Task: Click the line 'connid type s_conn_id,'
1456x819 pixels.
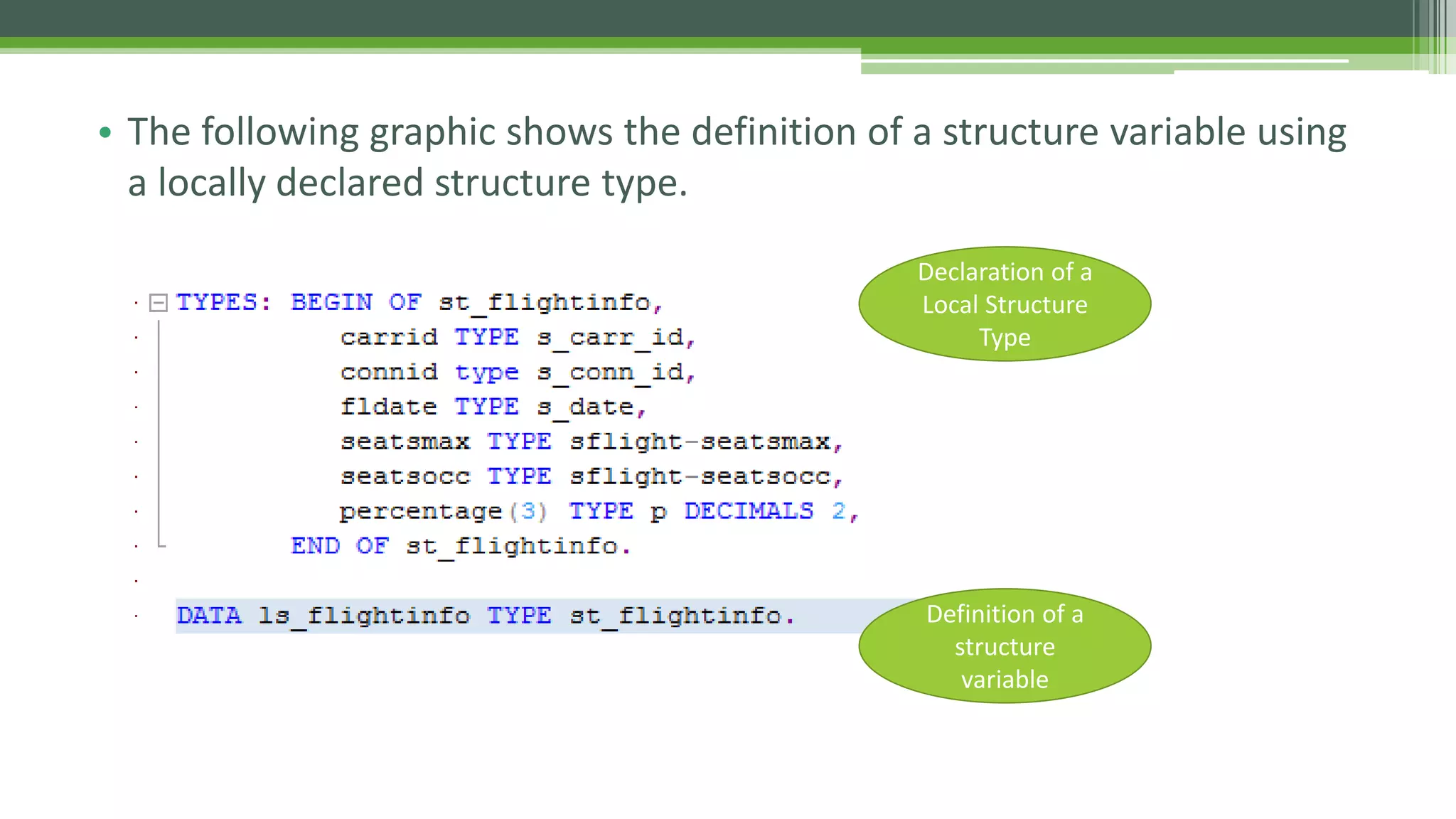Action: 518,373
